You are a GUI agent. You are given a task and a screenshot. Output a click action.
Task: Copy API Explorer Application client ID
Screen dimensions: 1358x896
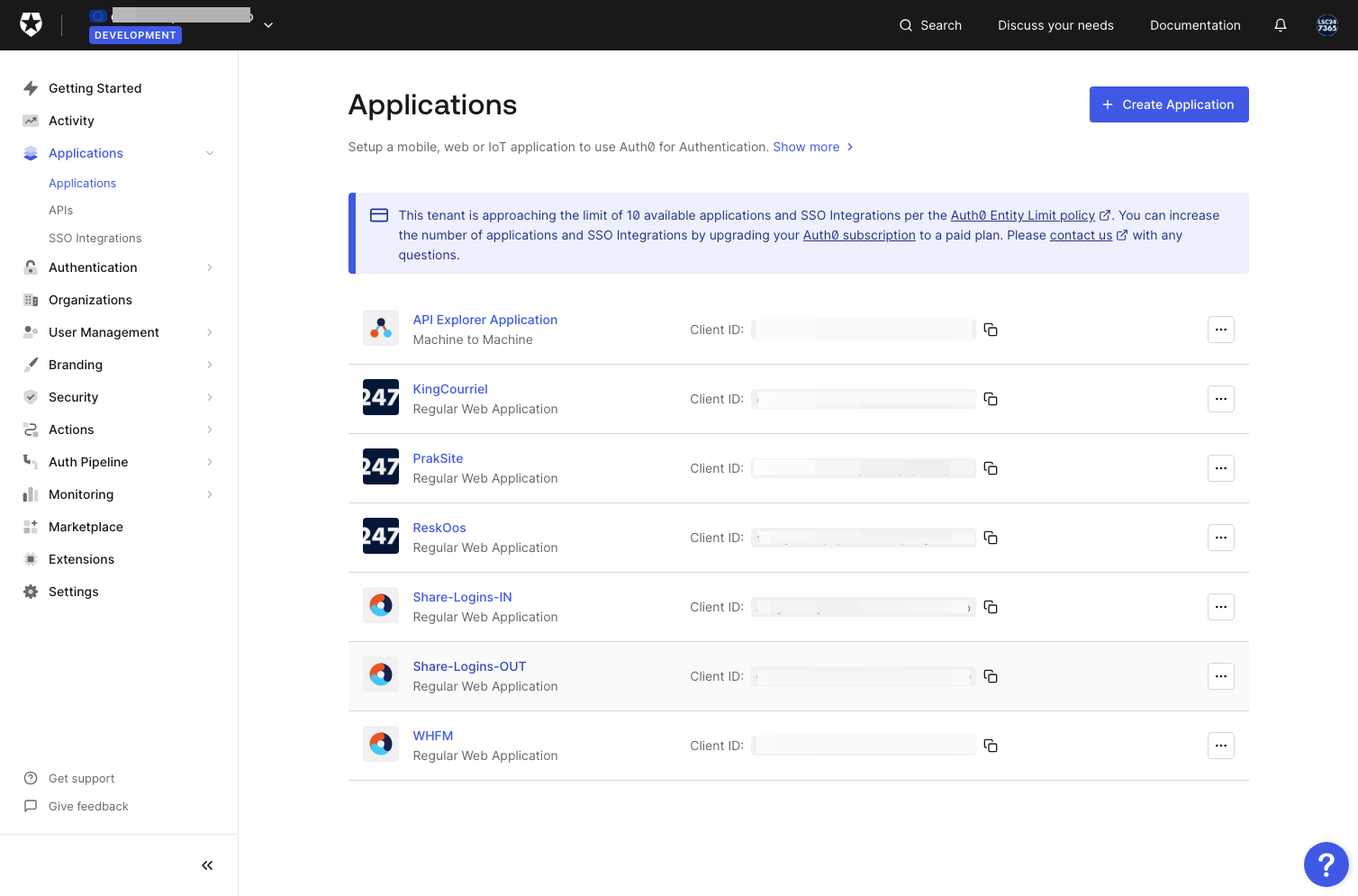[x=991, y=330]
